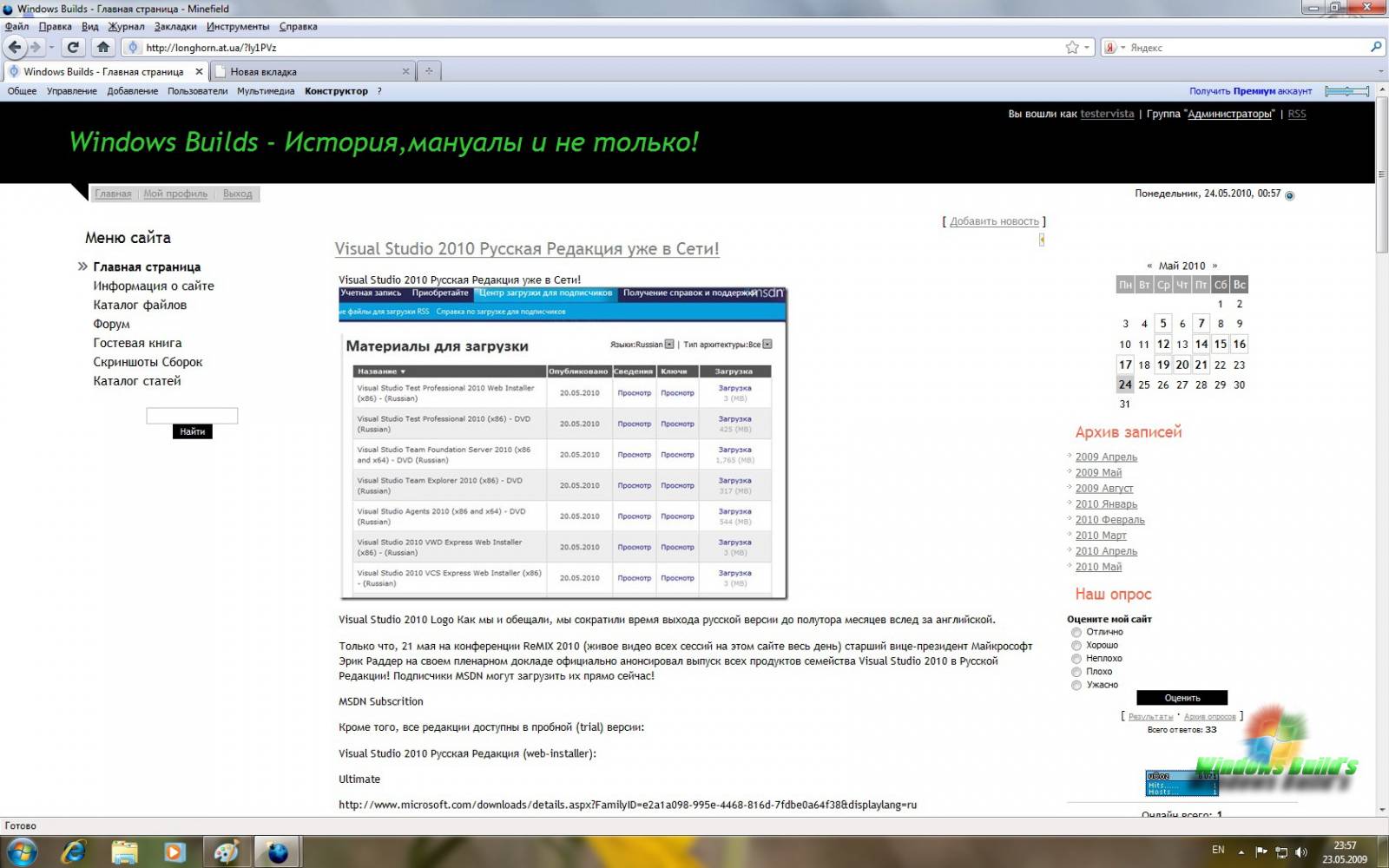
Task: Open the Форум site menu link
Action: coord(111,324)
